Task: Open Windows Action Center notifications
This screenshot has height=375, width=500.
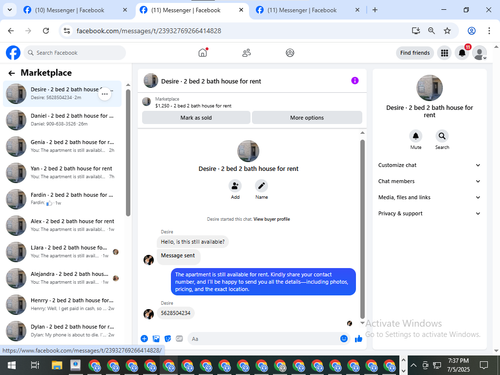Action: [x=484, y=365]
